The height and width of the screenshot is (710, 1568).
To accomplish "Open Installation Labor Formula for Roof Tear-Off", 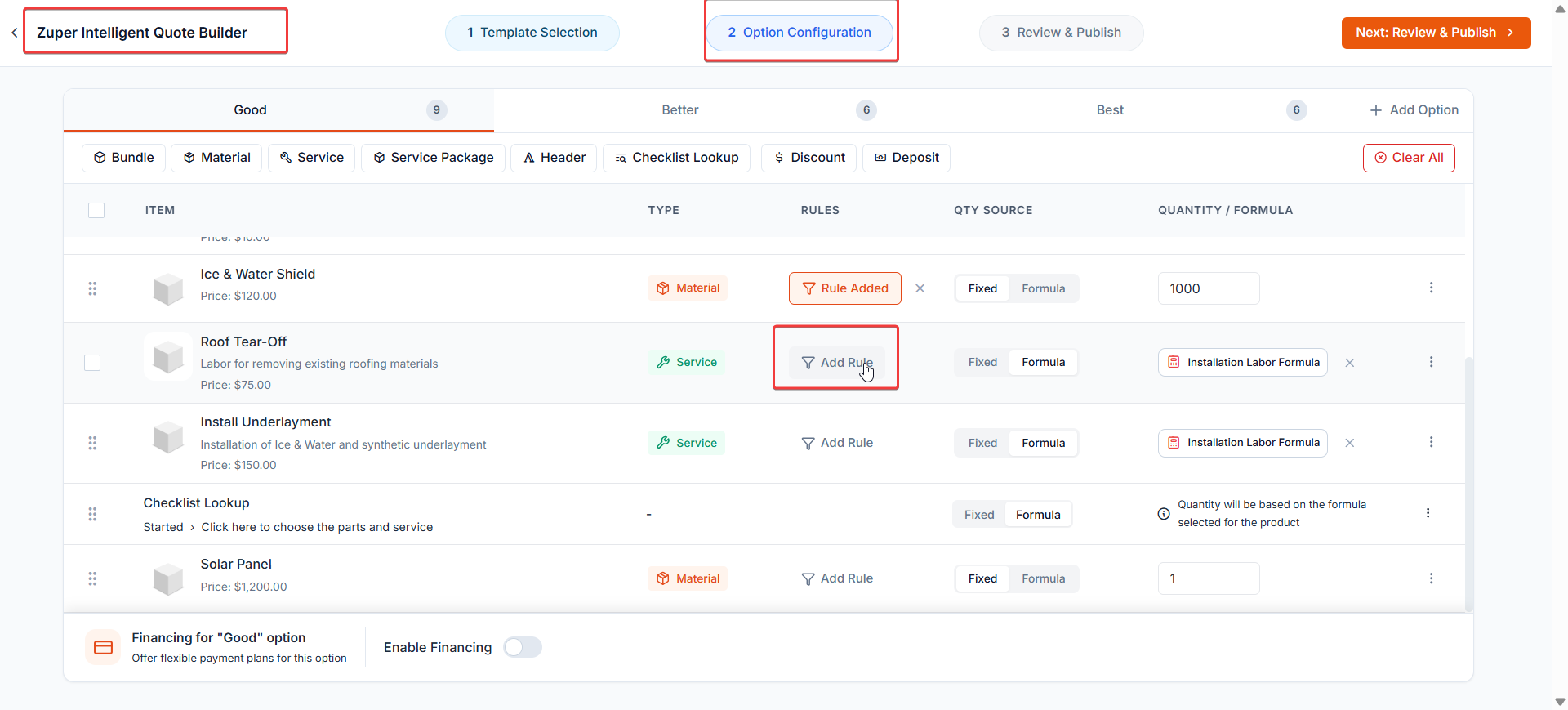I will 1243,363.
